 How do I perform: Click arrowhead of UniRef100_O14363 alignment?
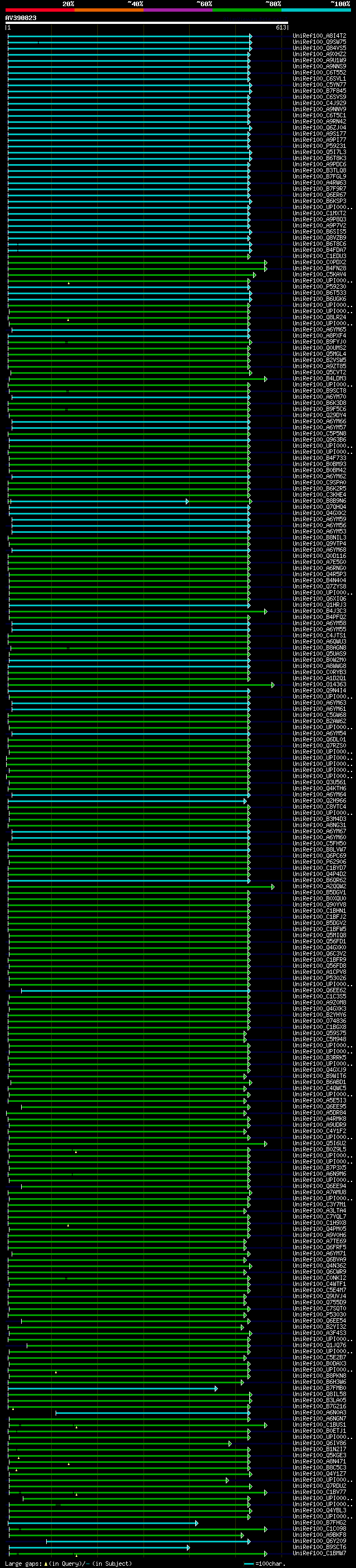tap(273, 685)
